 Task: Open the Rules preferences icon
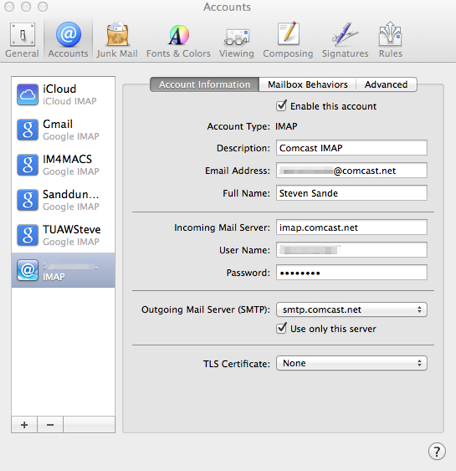(390, 40)
